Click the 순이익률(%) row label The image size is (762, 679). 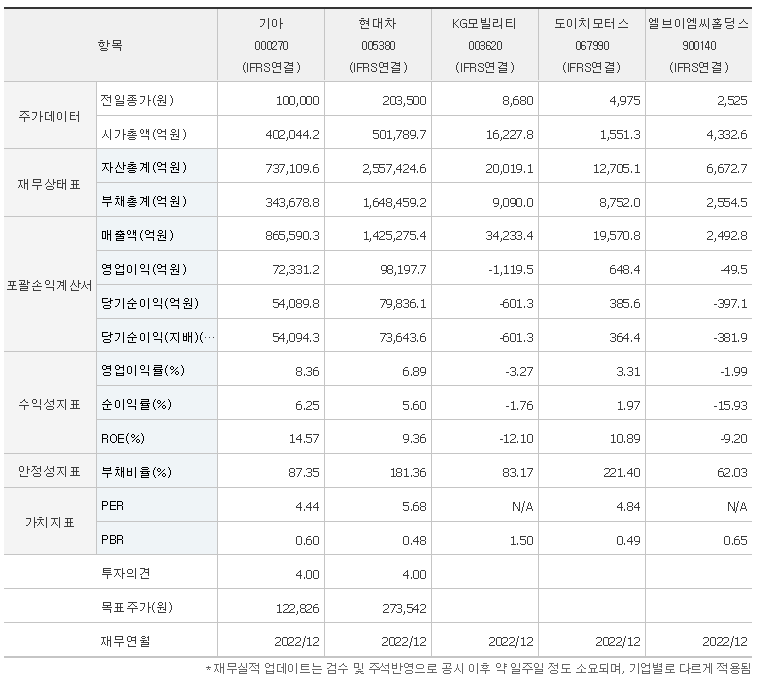coord(137,404)
